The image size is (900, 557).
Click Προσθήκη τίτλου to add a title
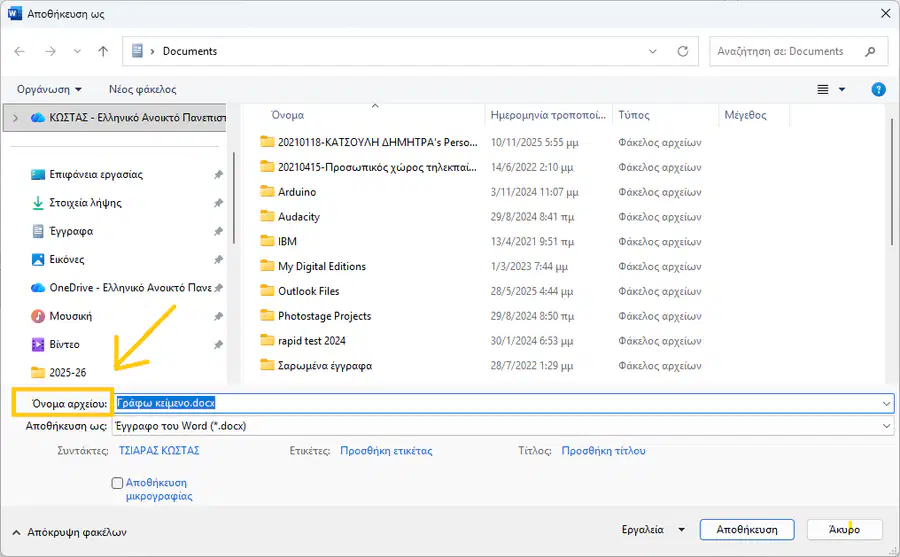603,451
